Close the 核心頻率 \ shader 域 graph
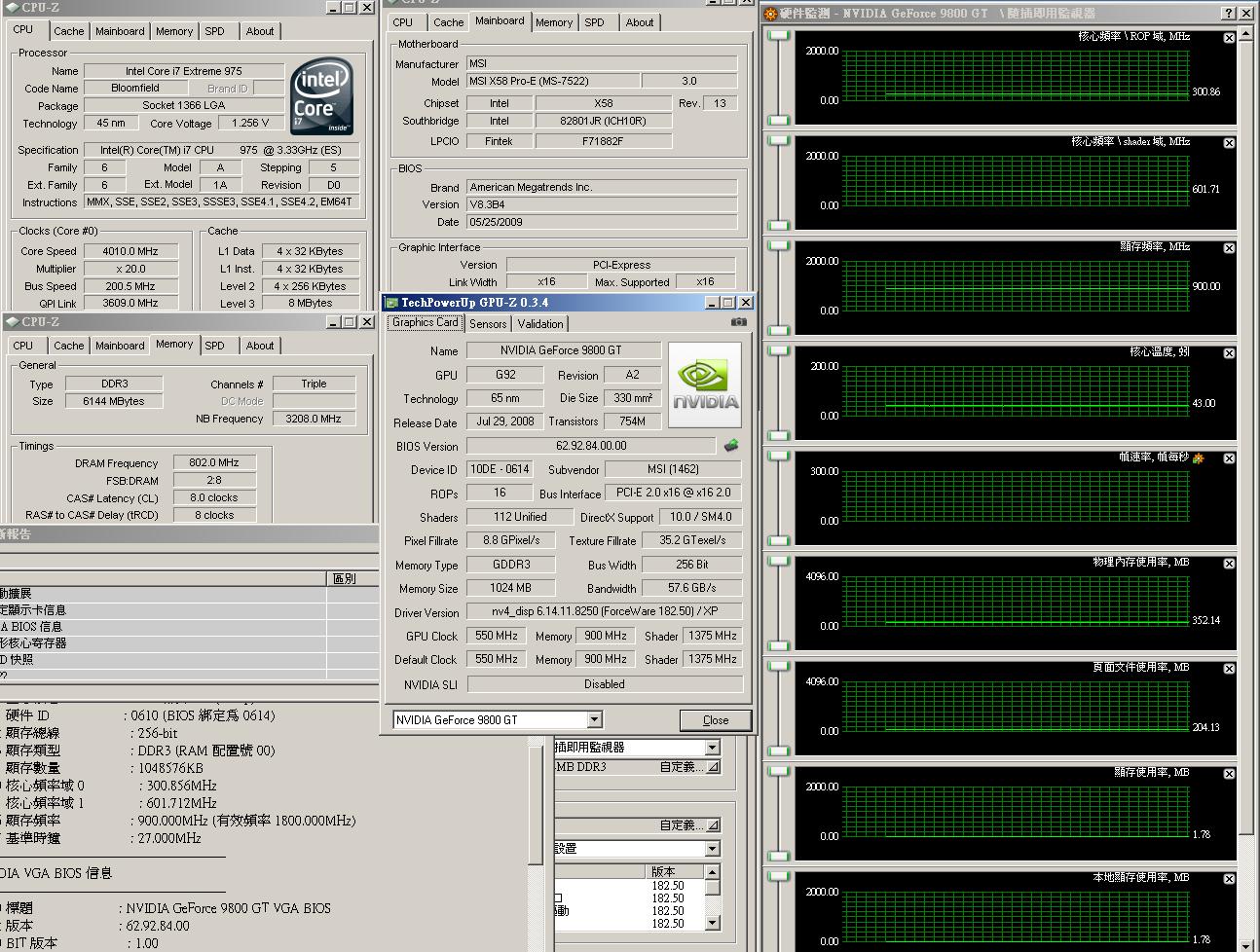Screen dimensions: 1260x952 tap(1229, 143)
